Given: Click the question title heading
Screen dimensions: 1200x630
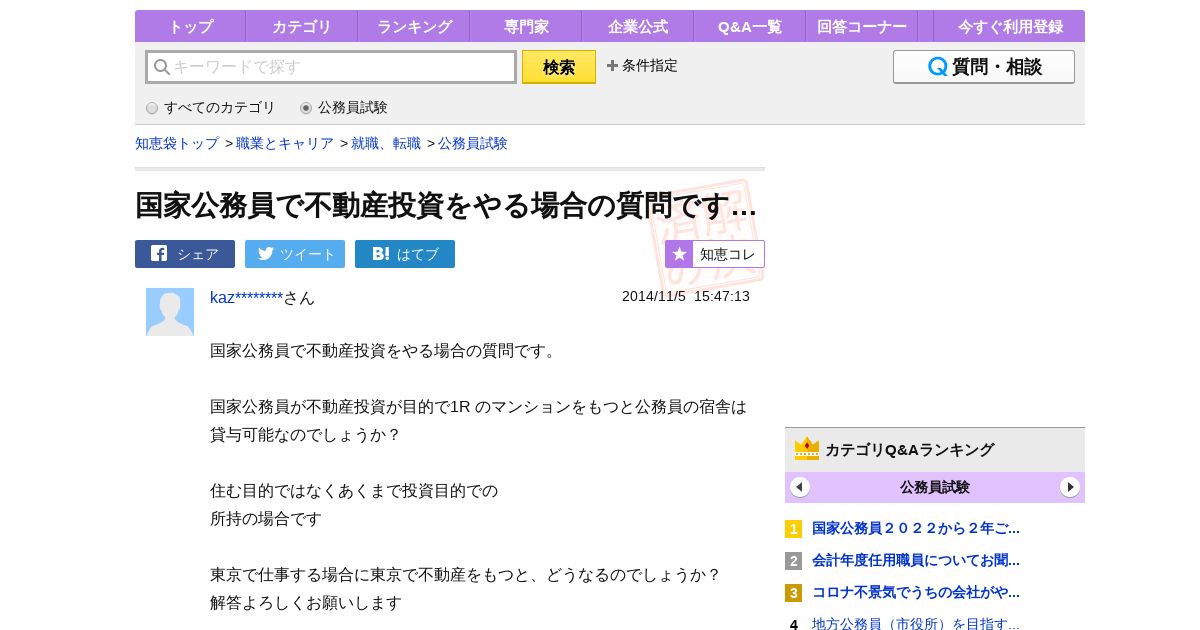Looking at the screenshot, I should (x=446, y=205).
